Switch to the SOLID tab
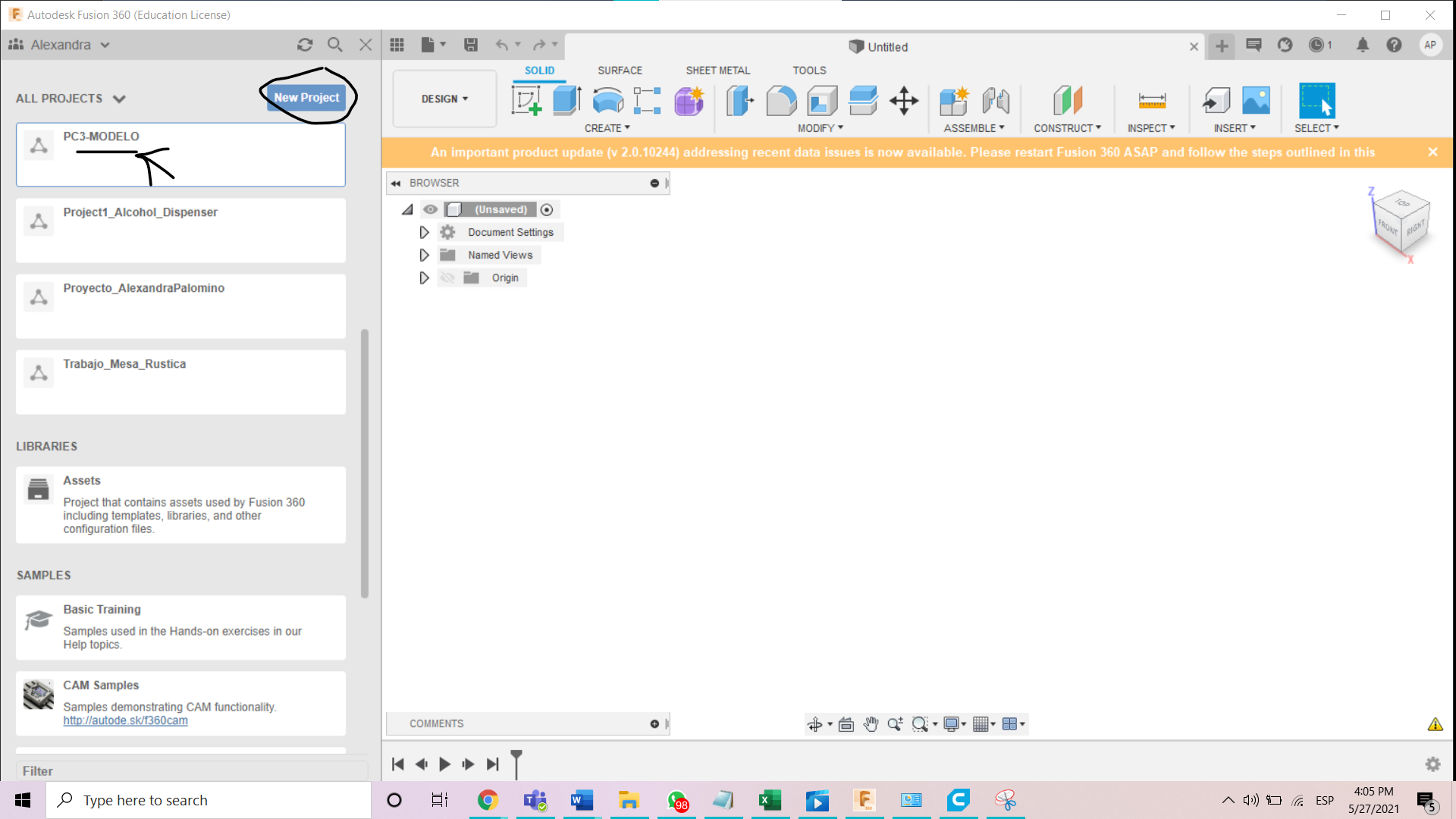The height and width of the screenshot is (819, 1456). click(x=539, y=70)
